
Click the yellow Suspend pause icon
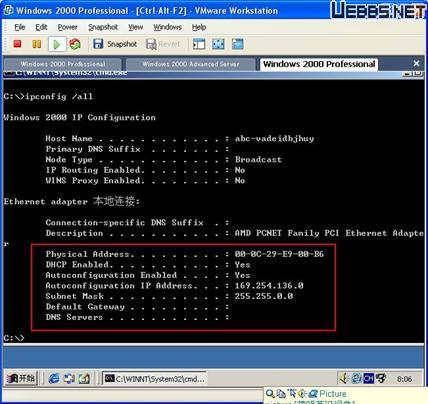[x=37, y=44]
